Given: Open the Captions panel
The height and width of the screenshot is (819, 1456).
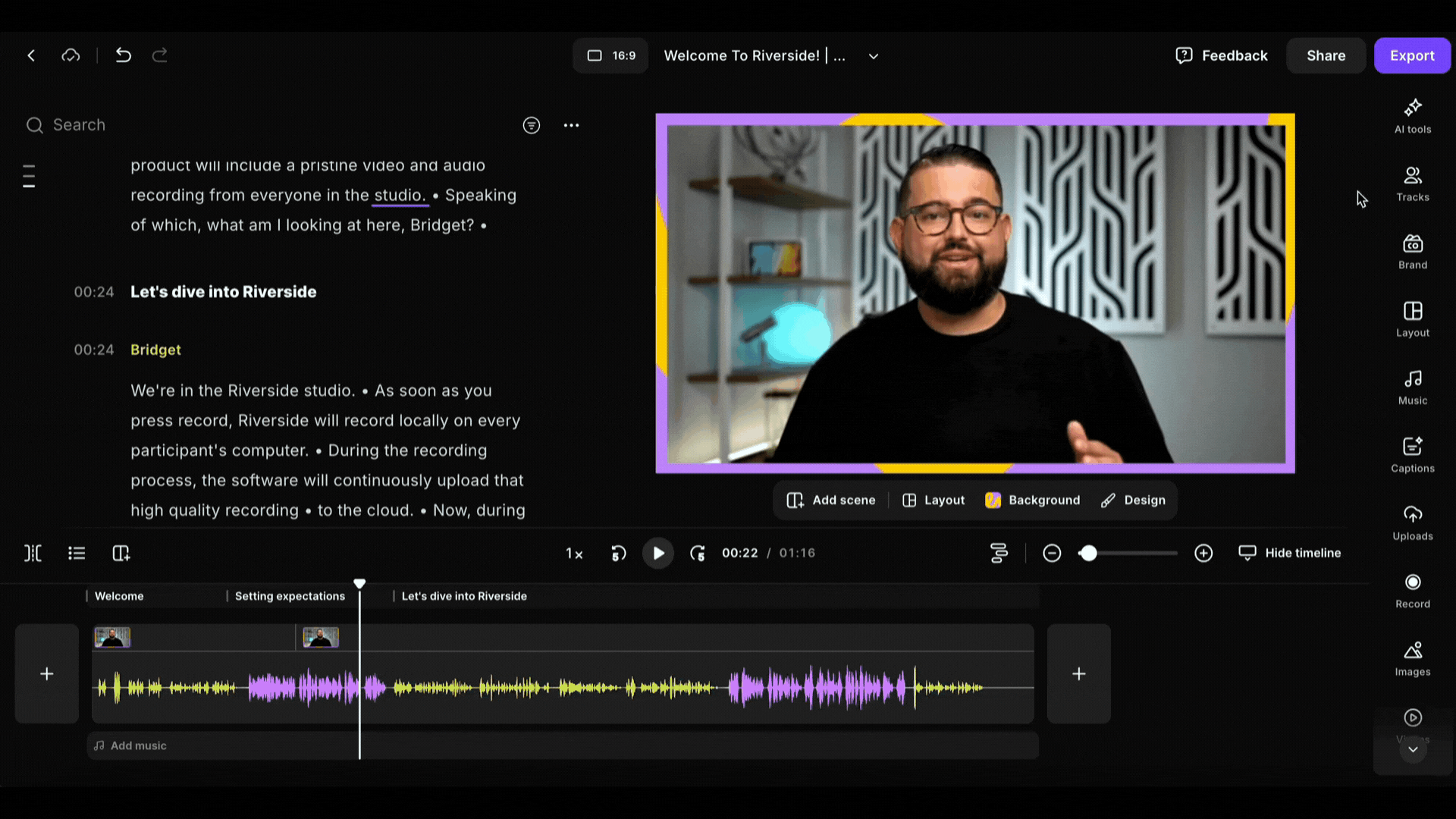Looking at the screenshot, I should tap(1412, 455).
